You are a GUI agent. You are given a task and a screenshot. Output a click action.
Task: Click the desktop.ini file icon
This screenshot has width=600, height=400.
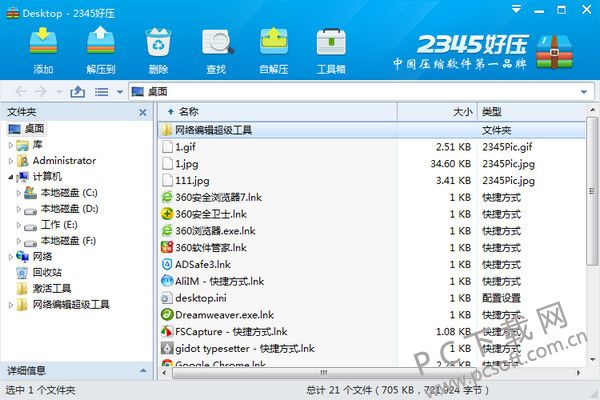167,298
